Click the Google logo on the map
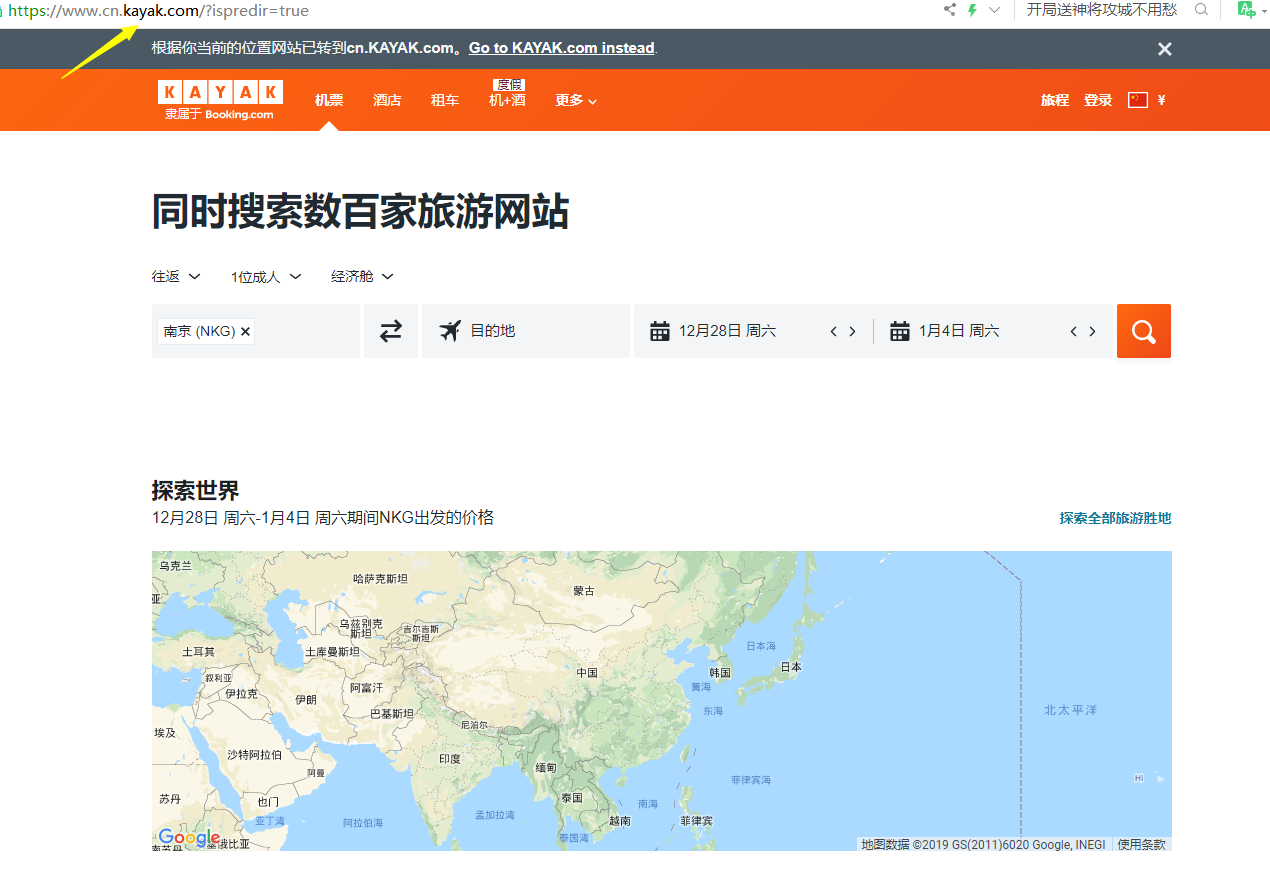This screenshot has width=1270, height=877. [189, 838]
